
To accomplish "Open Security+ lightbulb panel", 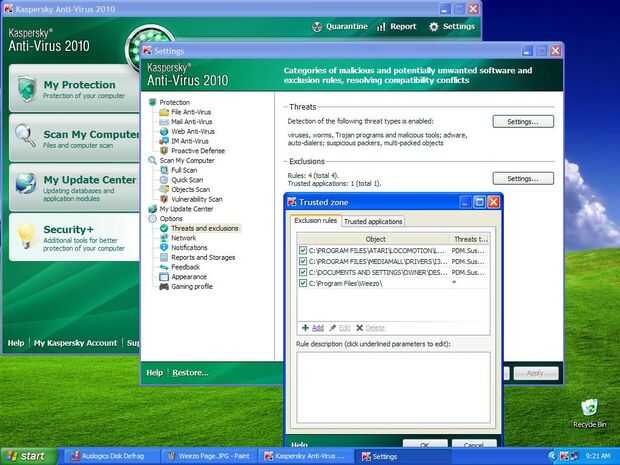I will coord(74,238).
